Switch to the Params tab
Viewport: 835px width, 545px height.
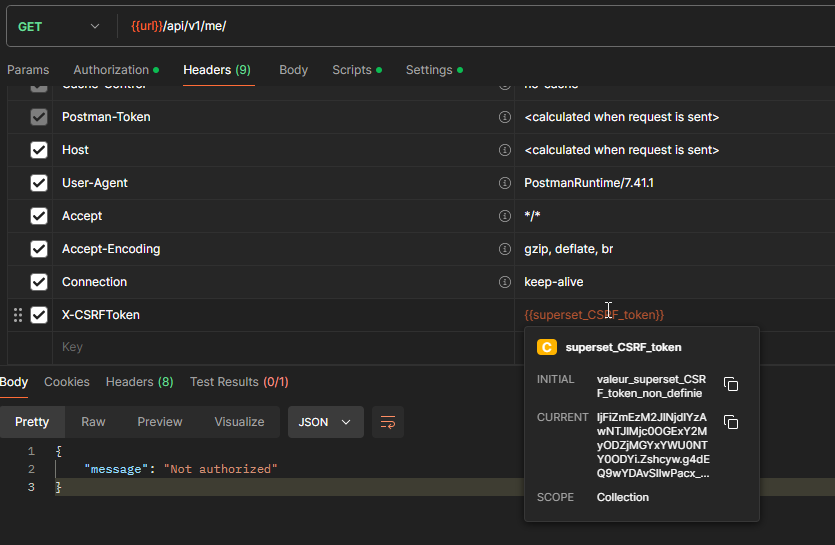(28, 70)
